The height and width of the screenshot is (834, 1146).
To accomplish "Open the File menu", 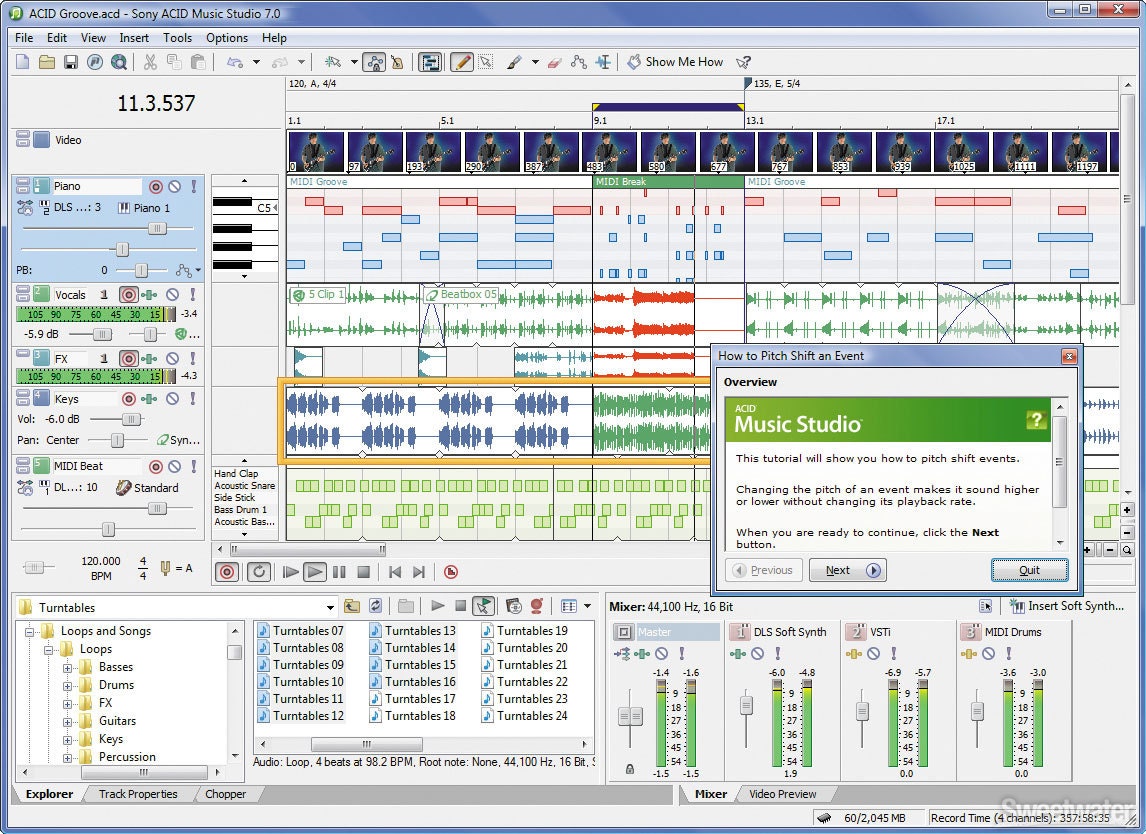I will click(x=24, y=38).
